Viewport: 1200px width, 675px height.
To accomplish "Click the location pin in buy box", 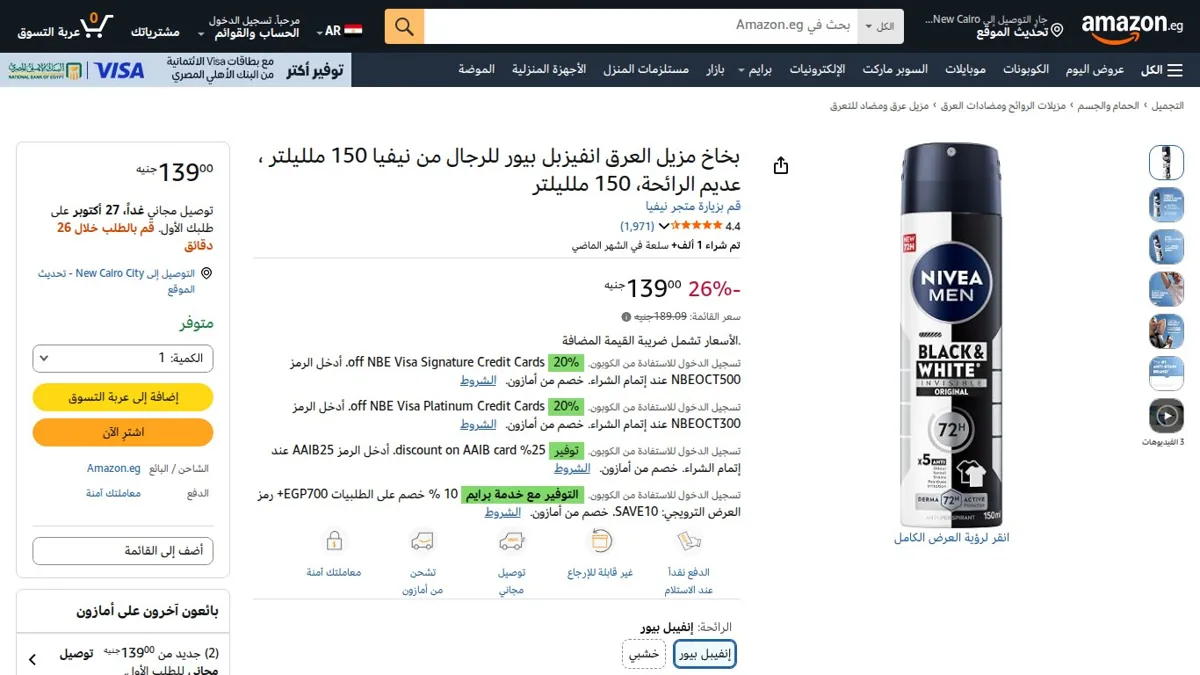I will point(206,273).
